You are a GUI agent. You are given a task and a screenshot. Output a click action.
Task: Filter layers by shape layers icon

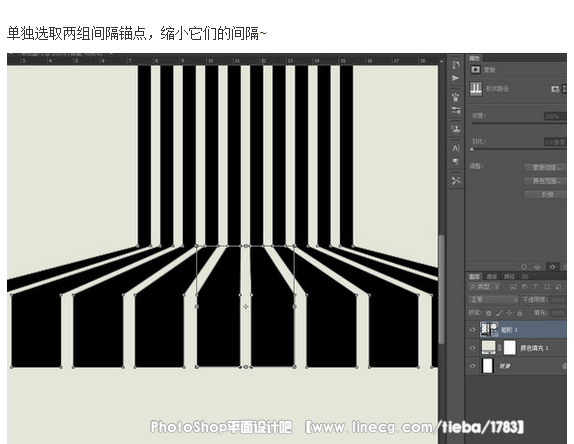[547, 287]
